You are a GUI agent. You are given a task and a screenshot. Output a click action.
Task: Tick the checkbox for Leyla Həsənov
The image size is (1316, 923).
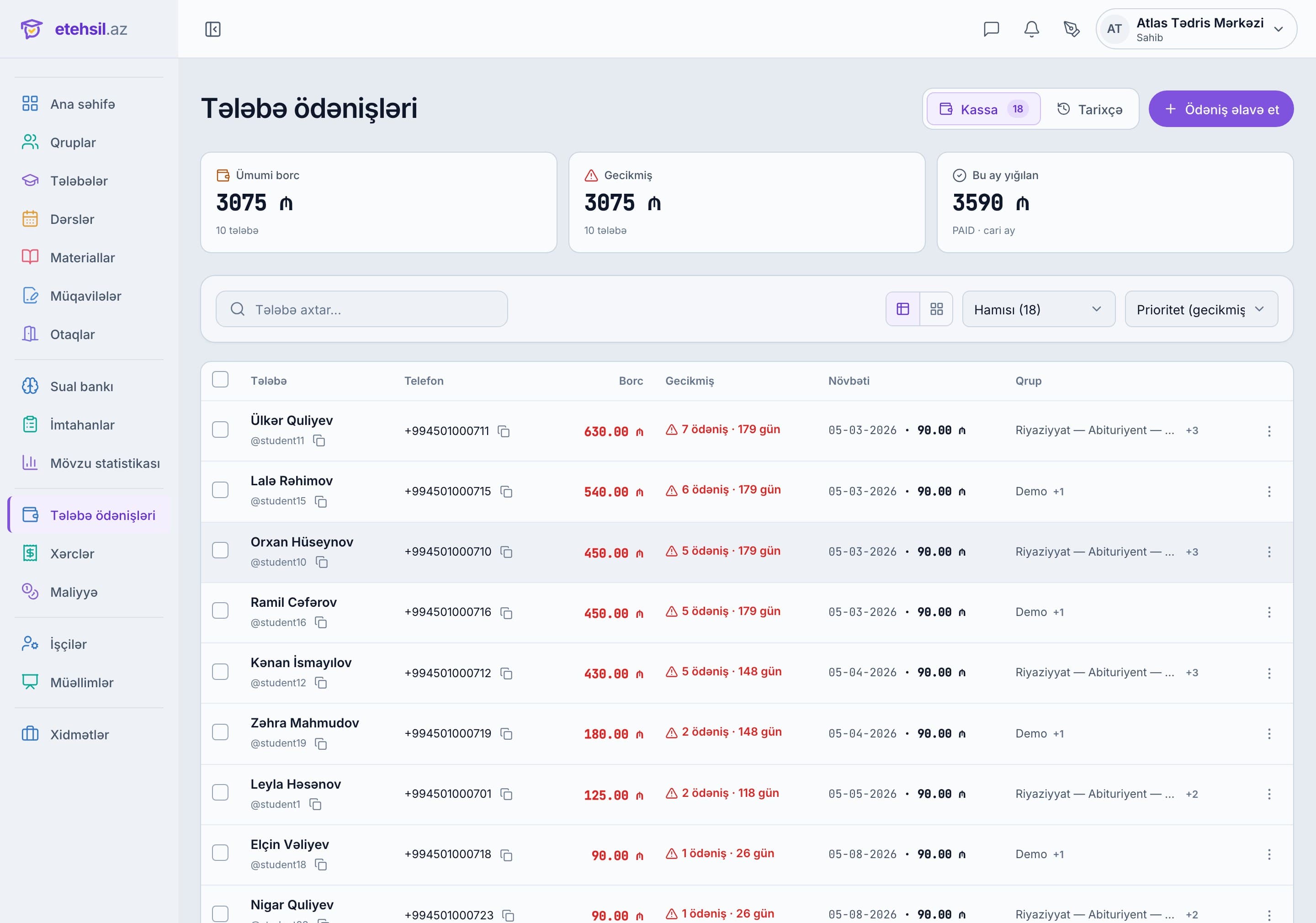click(x=220, y=793)
